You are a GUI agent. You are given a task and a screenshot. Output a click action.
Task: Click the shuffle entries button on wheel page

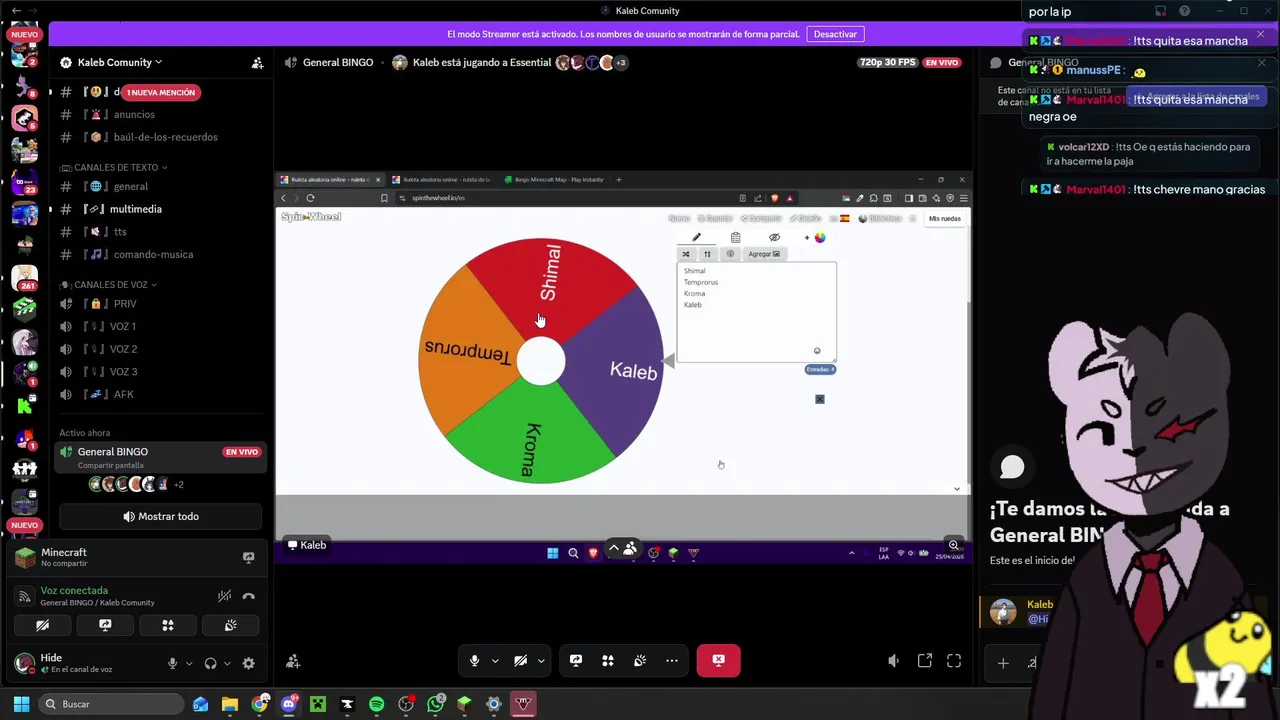click(x=686, y=254)
